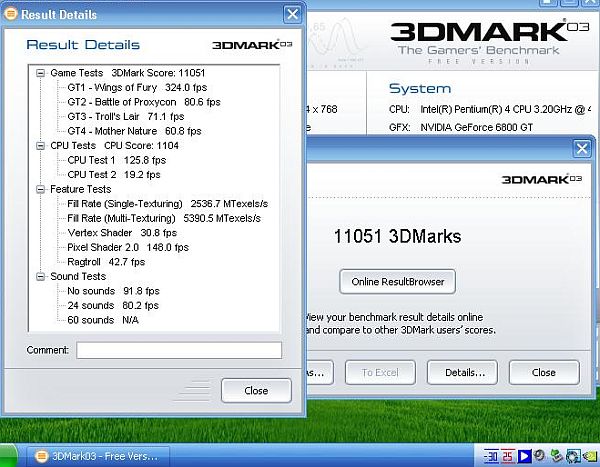The width and height of the screenshot is (600, 467).
Task: Select the Game Tests 3DMark Score row
Action: [128, 73]
